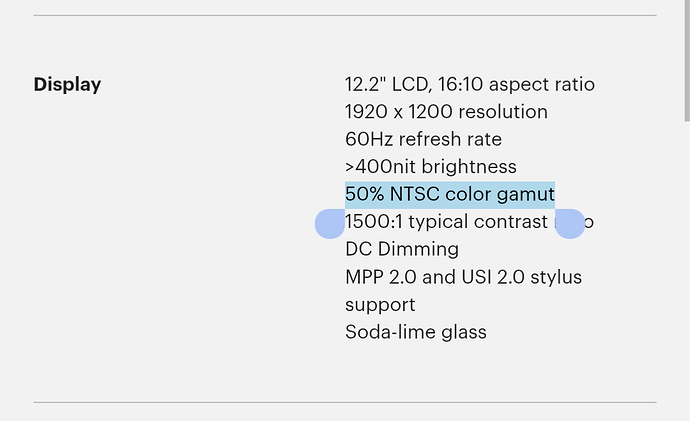Tap the right text selection handle
The width and height of the screenshot is (690, 421).
click(x=570, y=223)
